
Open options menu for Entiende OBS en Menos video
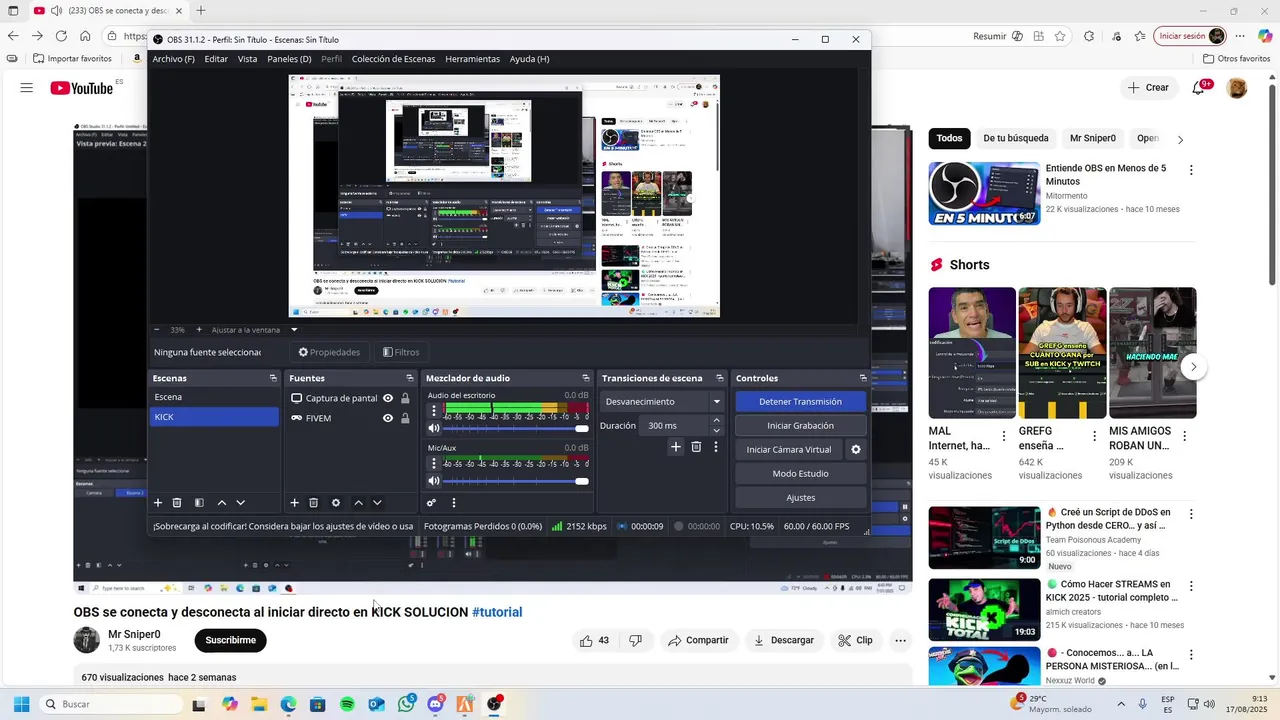[x=1190, y=170]
